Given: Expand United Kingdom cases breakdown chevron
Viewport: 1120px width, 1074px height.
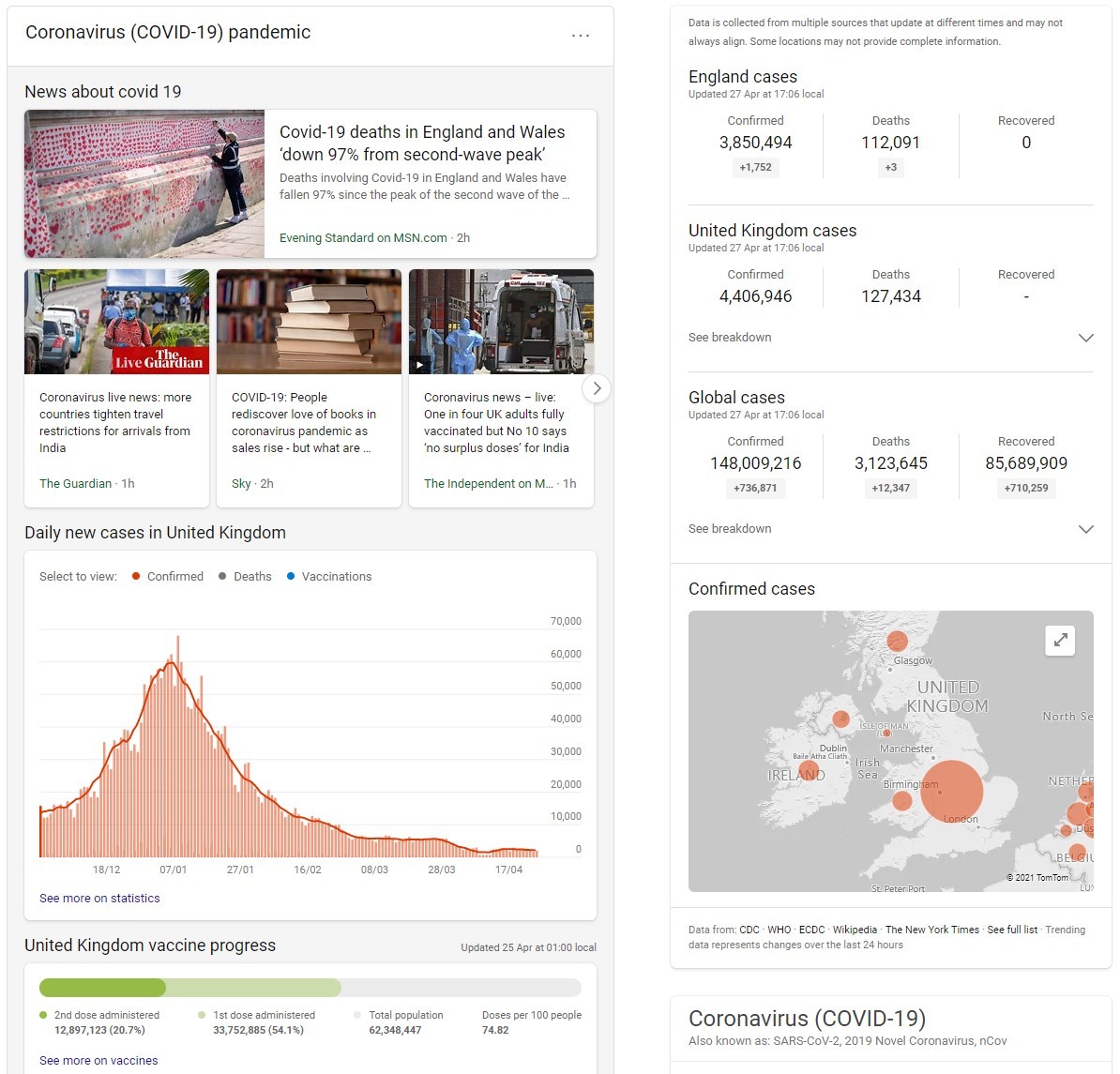Looking at the screenshot, I should tap(1085, 338).
